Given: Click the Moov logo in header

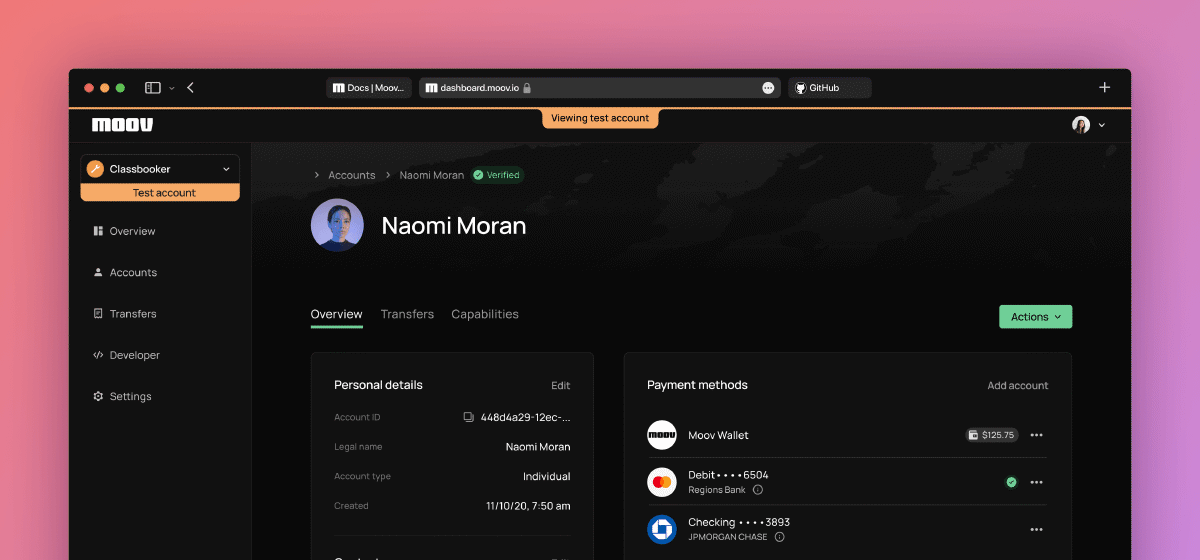Looking at the screenshot, I should pyautogui.click(x=122, y=125).
